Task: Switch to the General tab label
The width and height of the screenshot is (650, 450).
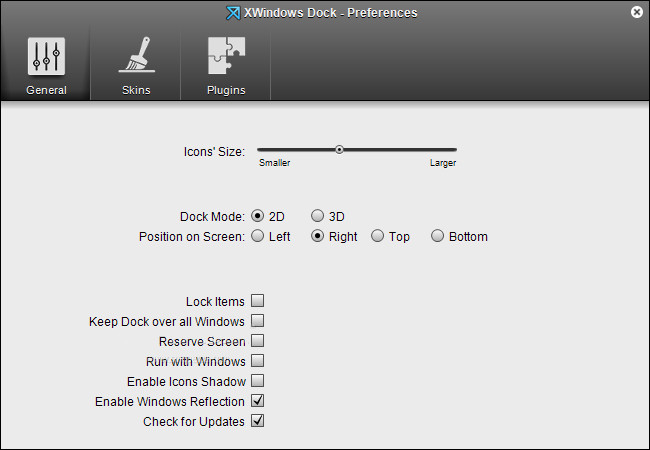Action: click(x=46, y=90)
